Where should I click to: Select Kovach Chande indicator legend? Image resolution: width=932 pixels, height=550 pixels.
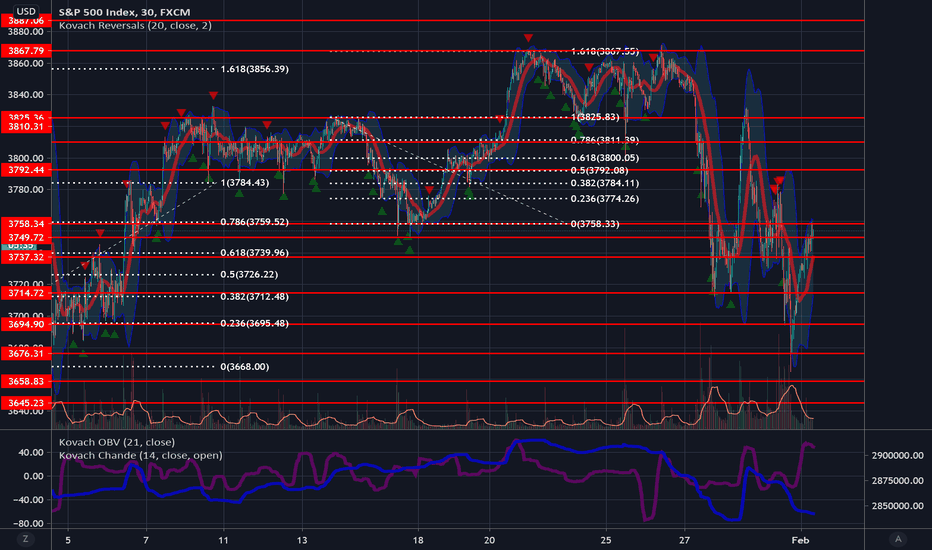tap(140, 455)
